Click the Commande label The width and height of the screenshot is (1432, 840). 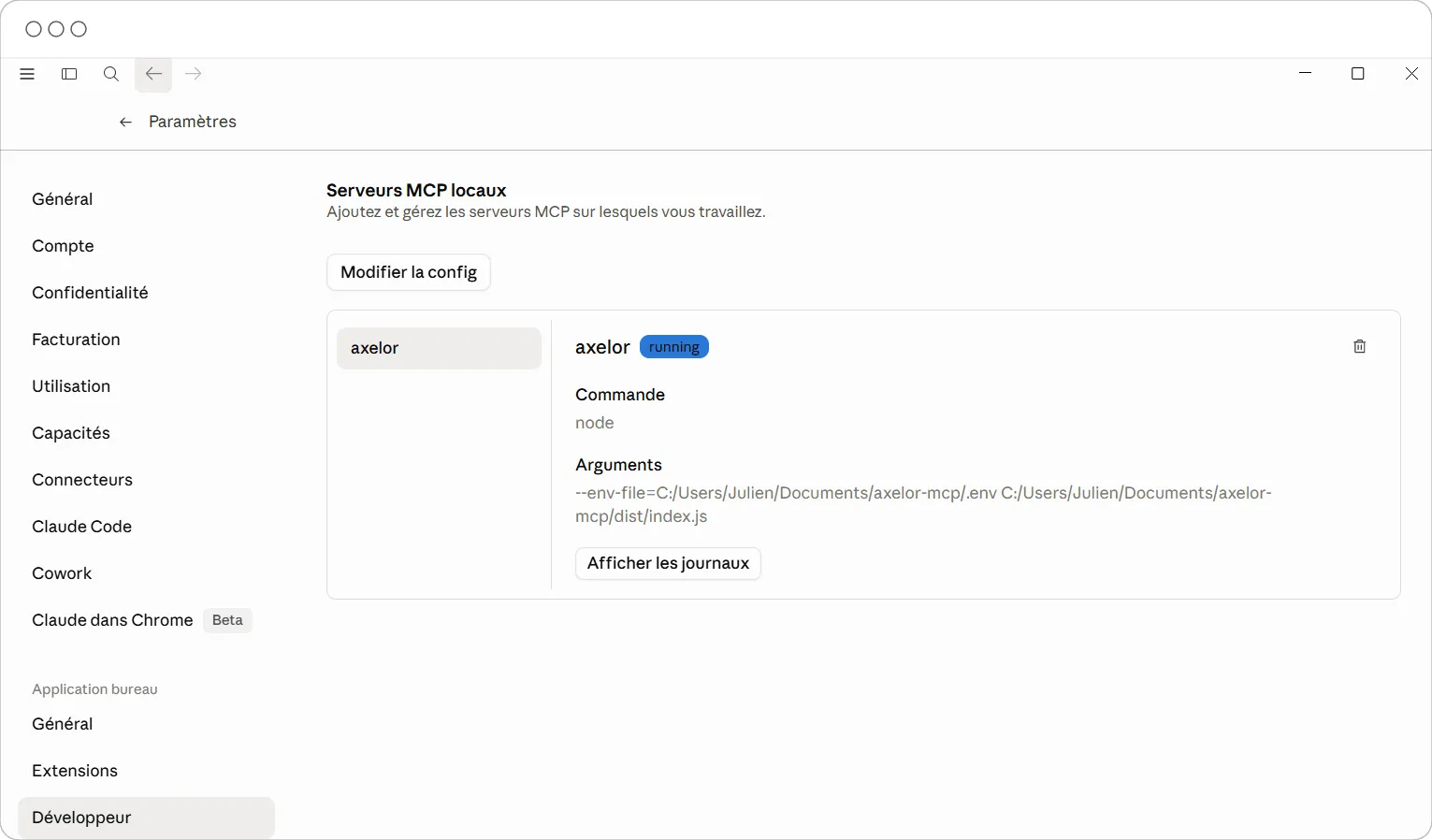pos(620,395)
